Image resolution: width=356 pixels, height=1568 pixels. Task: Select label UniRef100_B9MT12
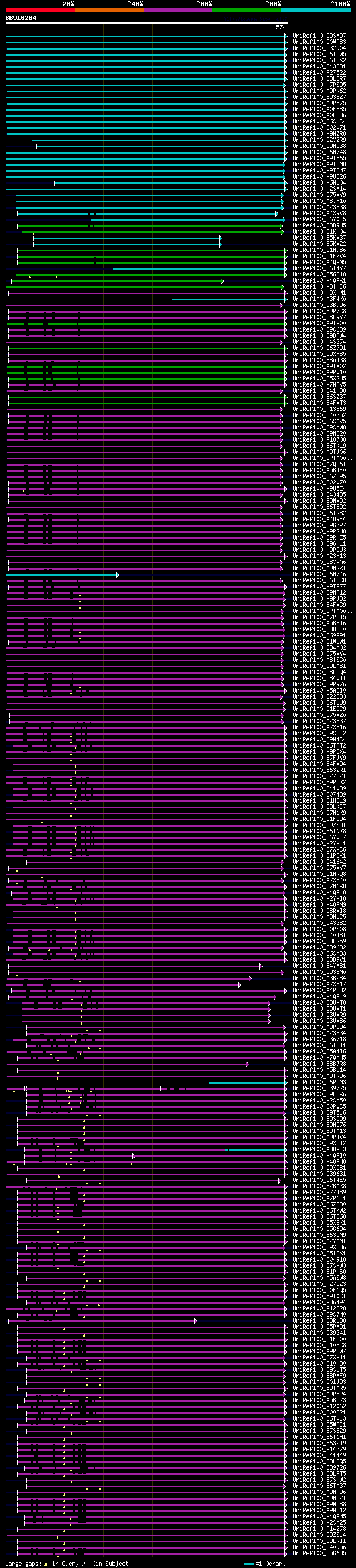click(x=319, y=593)
